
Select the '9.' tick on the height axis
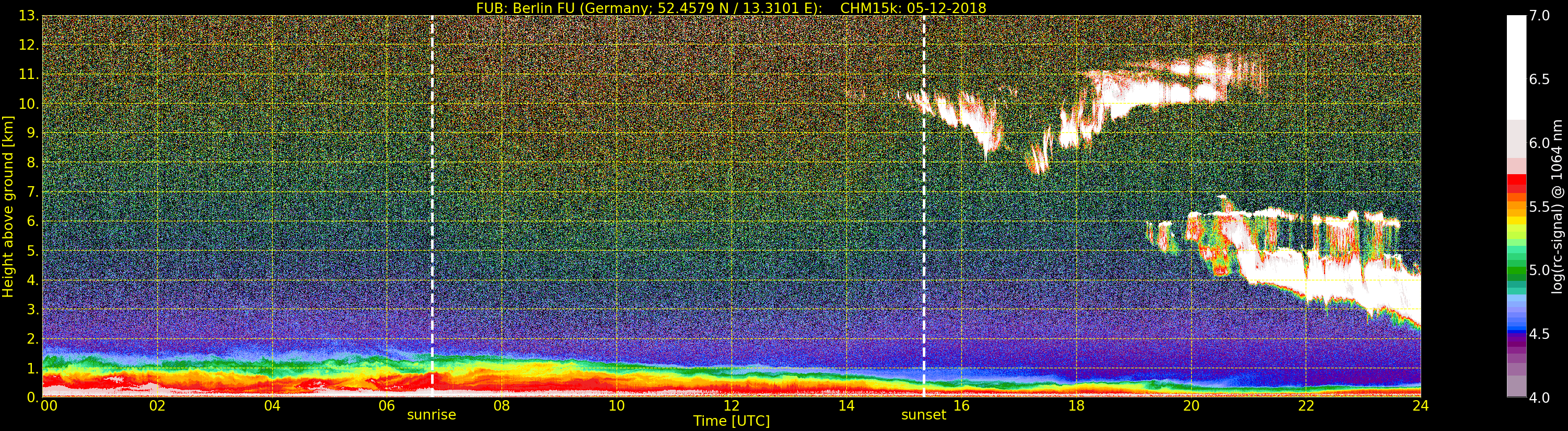(x=32, y=133)
